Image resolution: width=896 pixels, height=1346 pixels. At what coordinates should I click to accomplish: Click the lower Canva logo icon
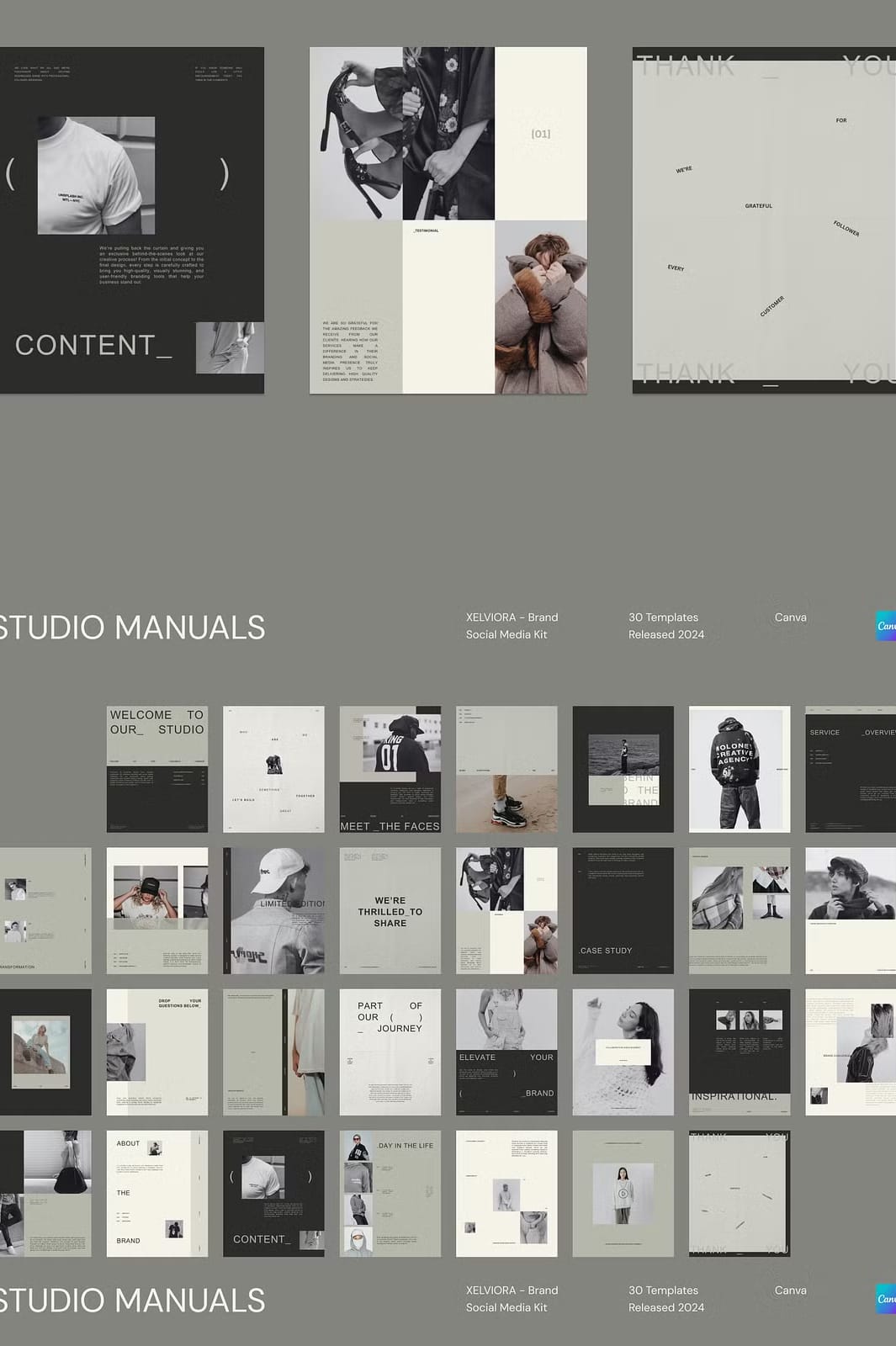[886, 1299]
